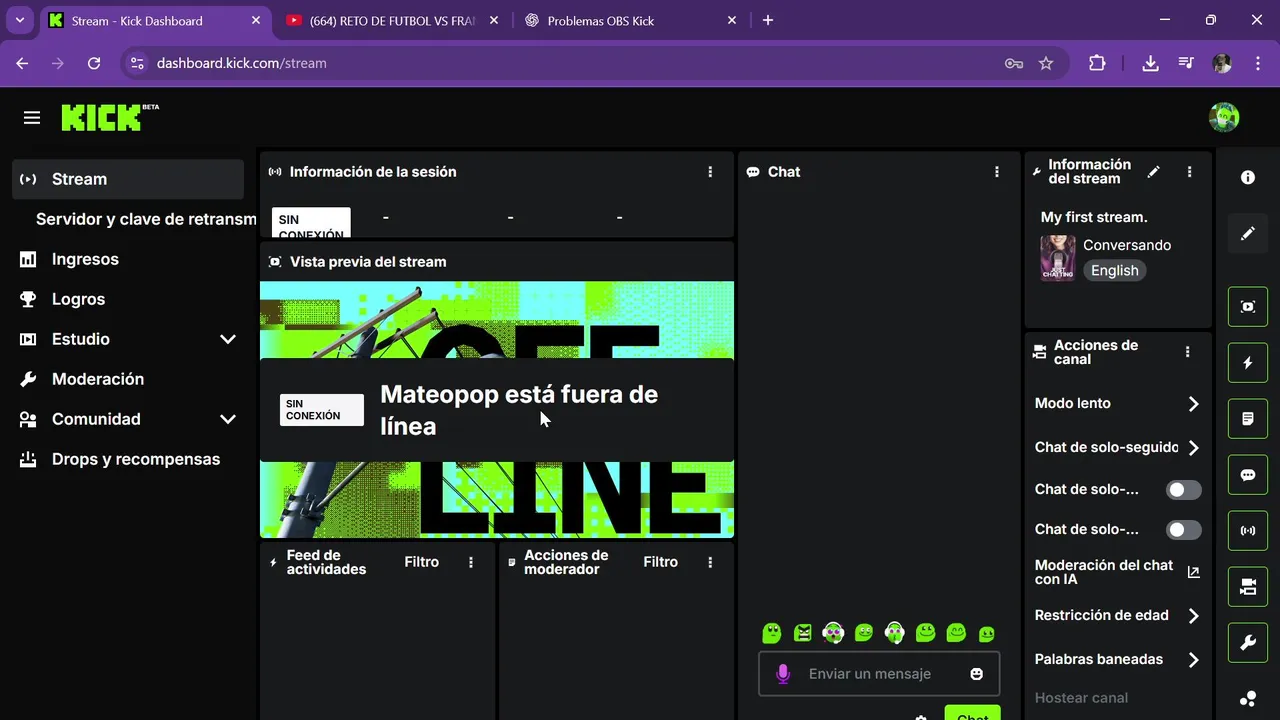This screenshot has height=720, width=1280.
Task: Open Servidor y clave de retransmisión
Action: pos(146,219)
